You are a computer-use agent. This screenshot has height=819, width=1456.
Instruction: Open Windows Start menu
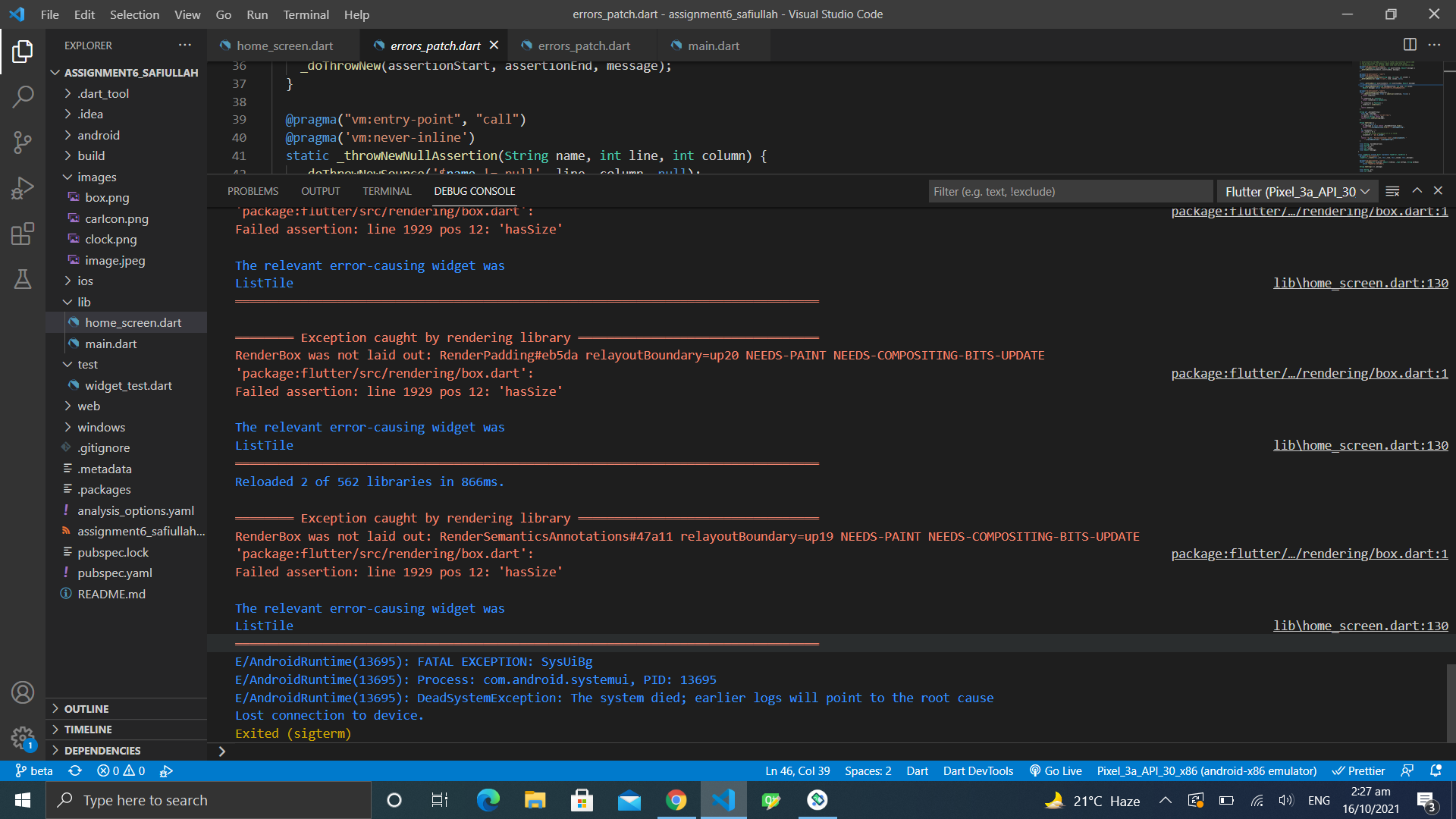pos(23,800)
